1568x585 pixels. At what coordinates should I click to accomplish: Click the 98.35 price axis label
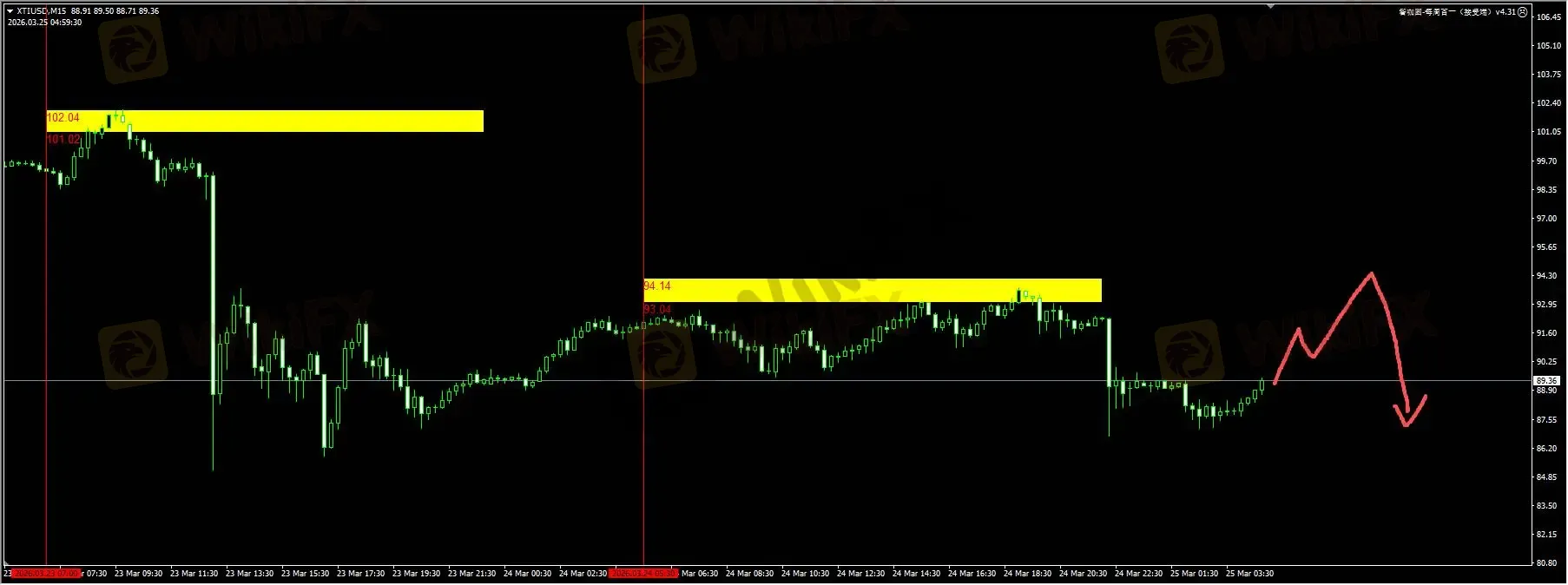(x=1546, y=190)
